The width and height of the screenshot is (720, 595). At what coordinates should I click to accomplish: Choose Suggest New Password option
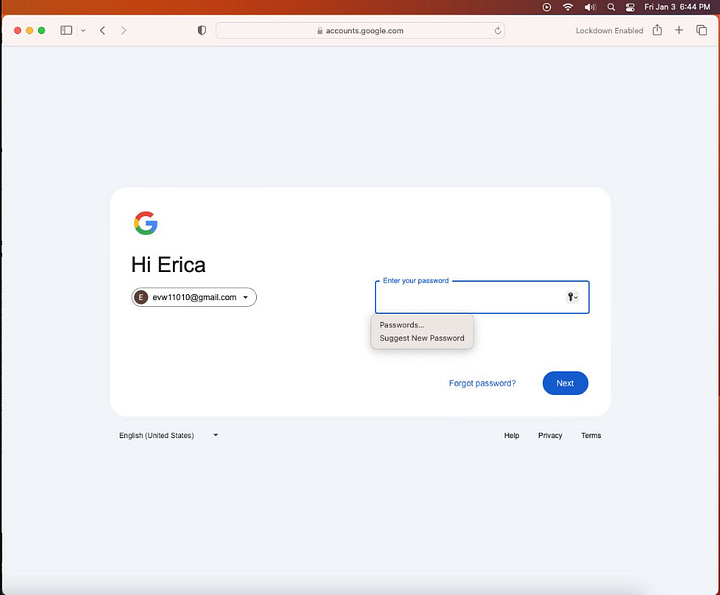pos(422,338)
